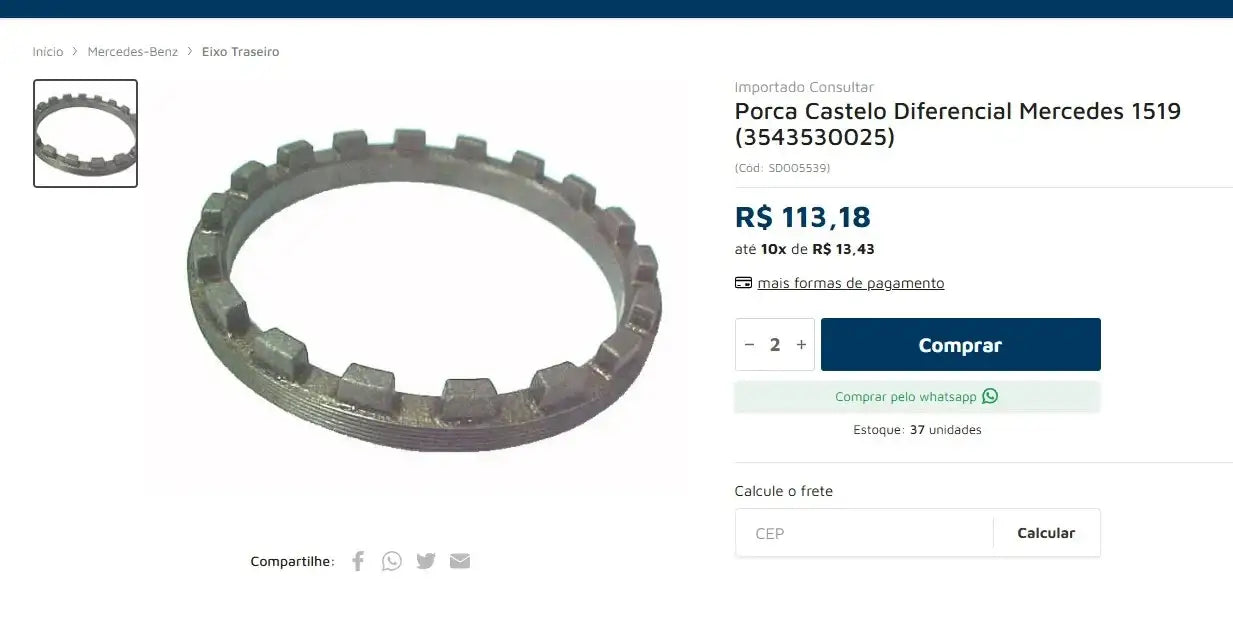Click the CEP input field
The image size is (1233, 622).
865,533
